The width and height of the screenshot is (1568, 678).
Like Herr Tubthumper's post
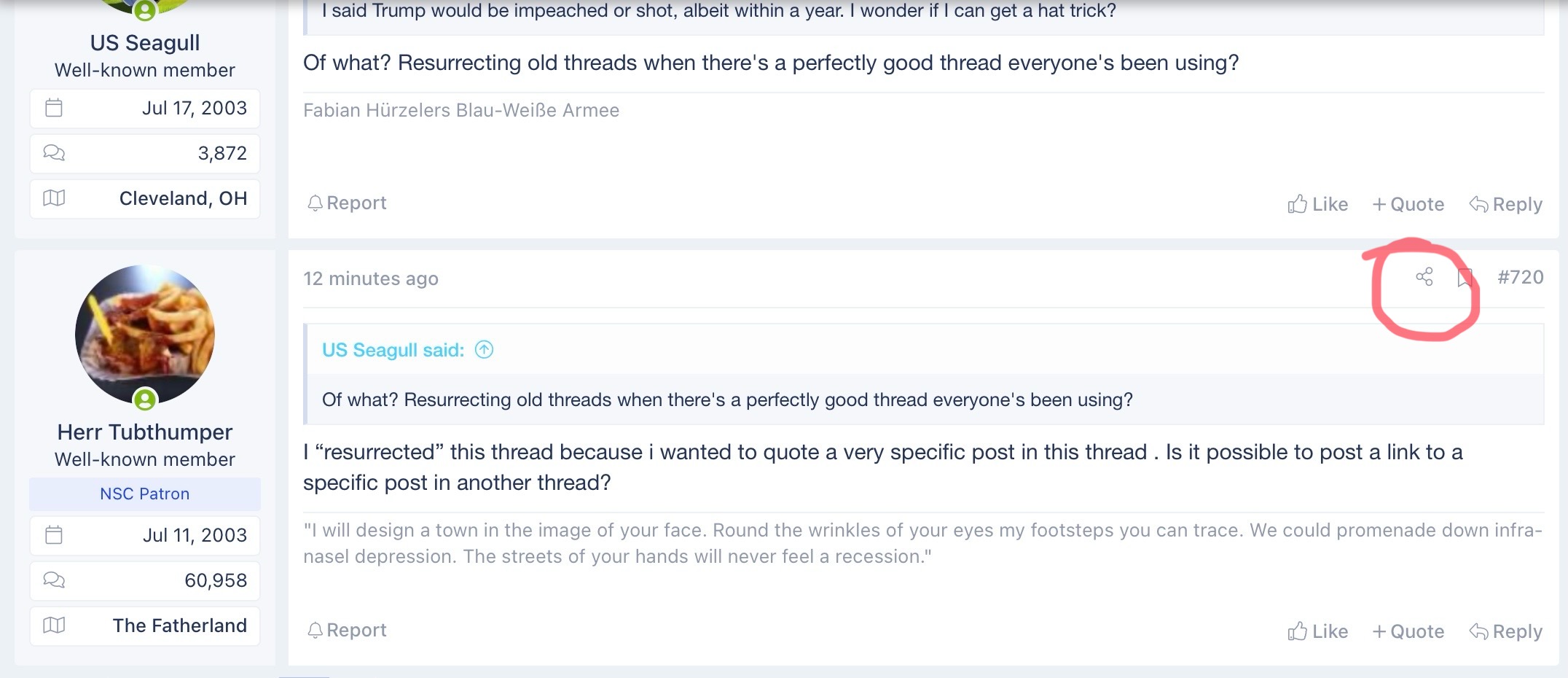pyautogui.click(x=1317, y=631)
